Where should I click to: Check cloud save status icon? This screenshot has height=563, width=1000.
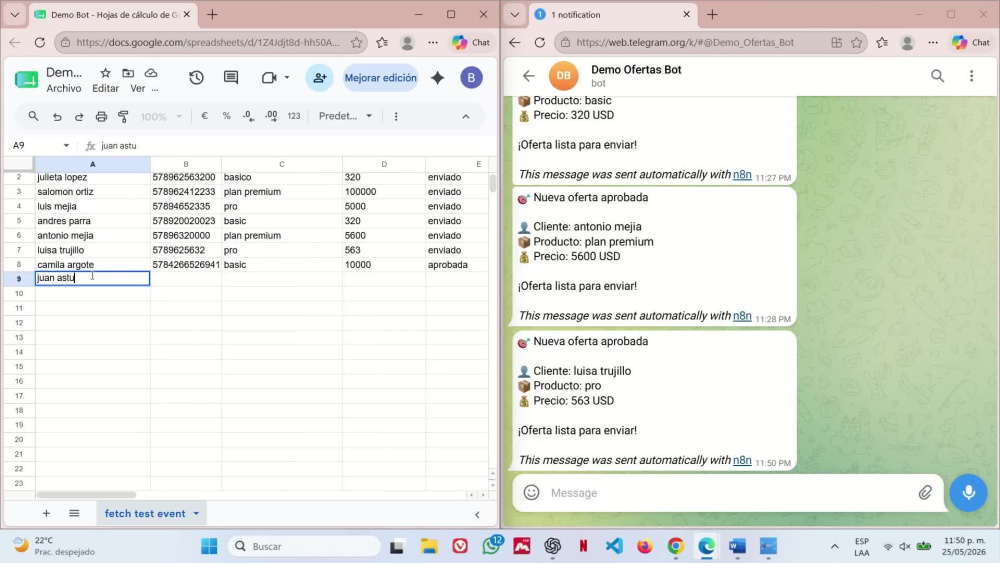tap(151, 73)
